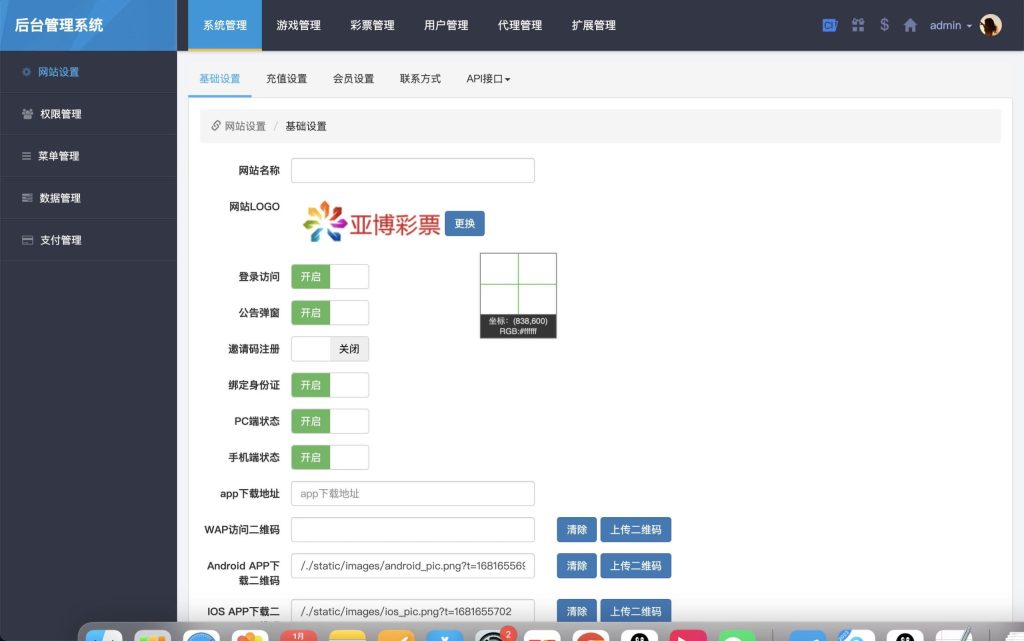Click the home icon in the header
This screenshot has height=641, width=1024.
tap(909, 24)
